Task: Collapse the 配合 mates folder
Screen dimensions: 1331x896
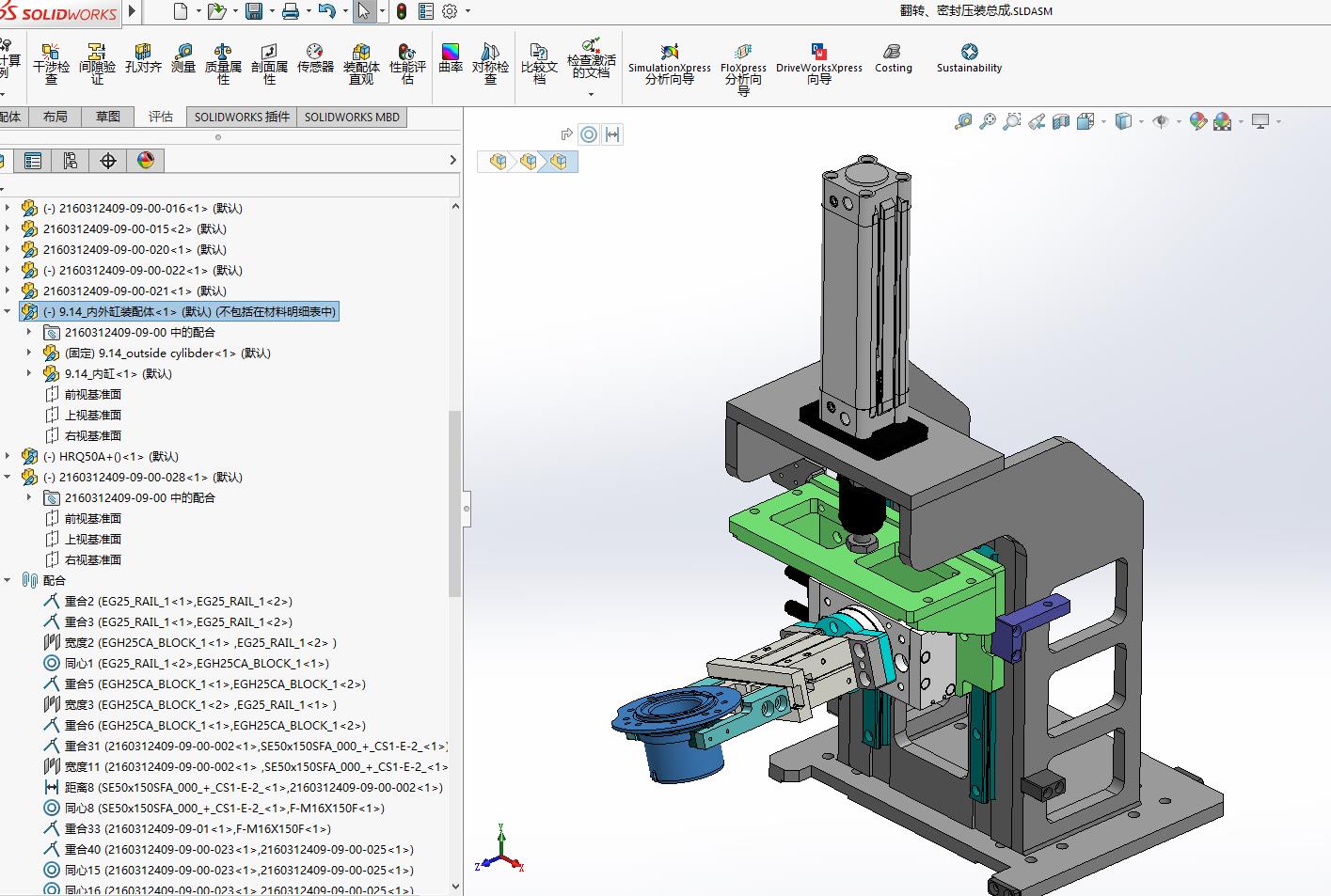Action: point(8,580)
